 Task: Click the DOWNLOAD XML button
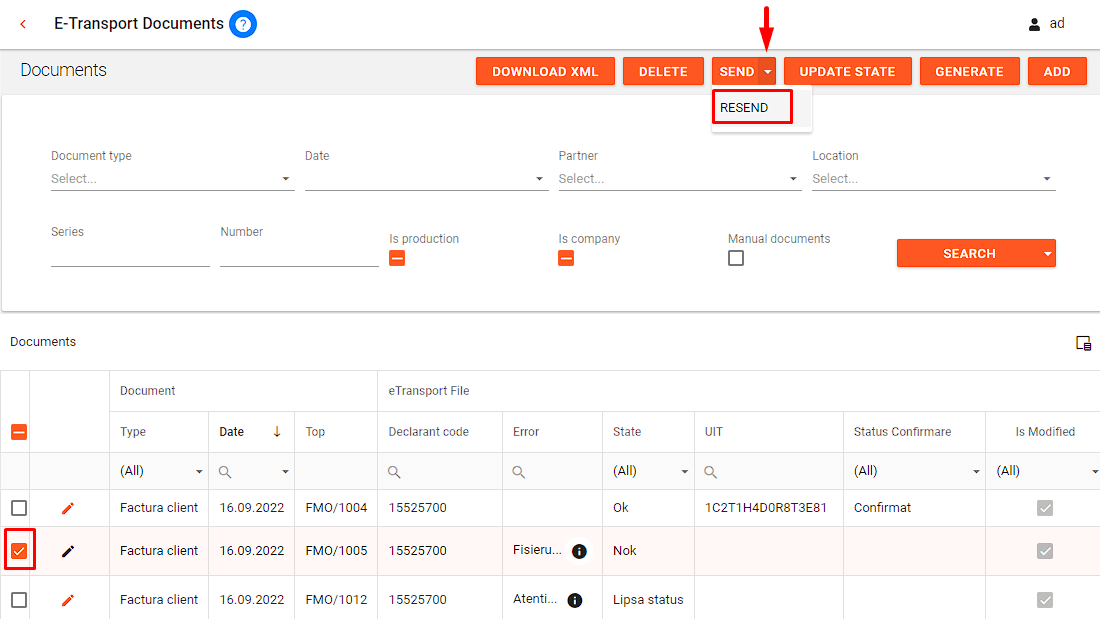tap(545, 72)
